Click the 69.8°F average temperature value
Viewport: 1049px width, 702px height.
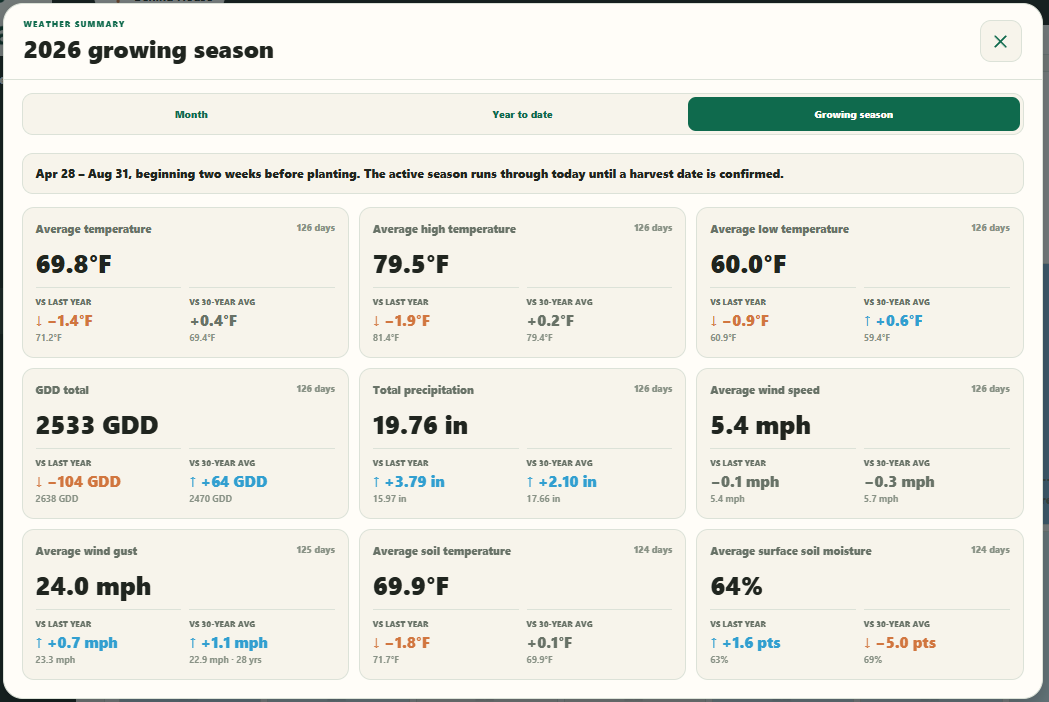(74, 264)
